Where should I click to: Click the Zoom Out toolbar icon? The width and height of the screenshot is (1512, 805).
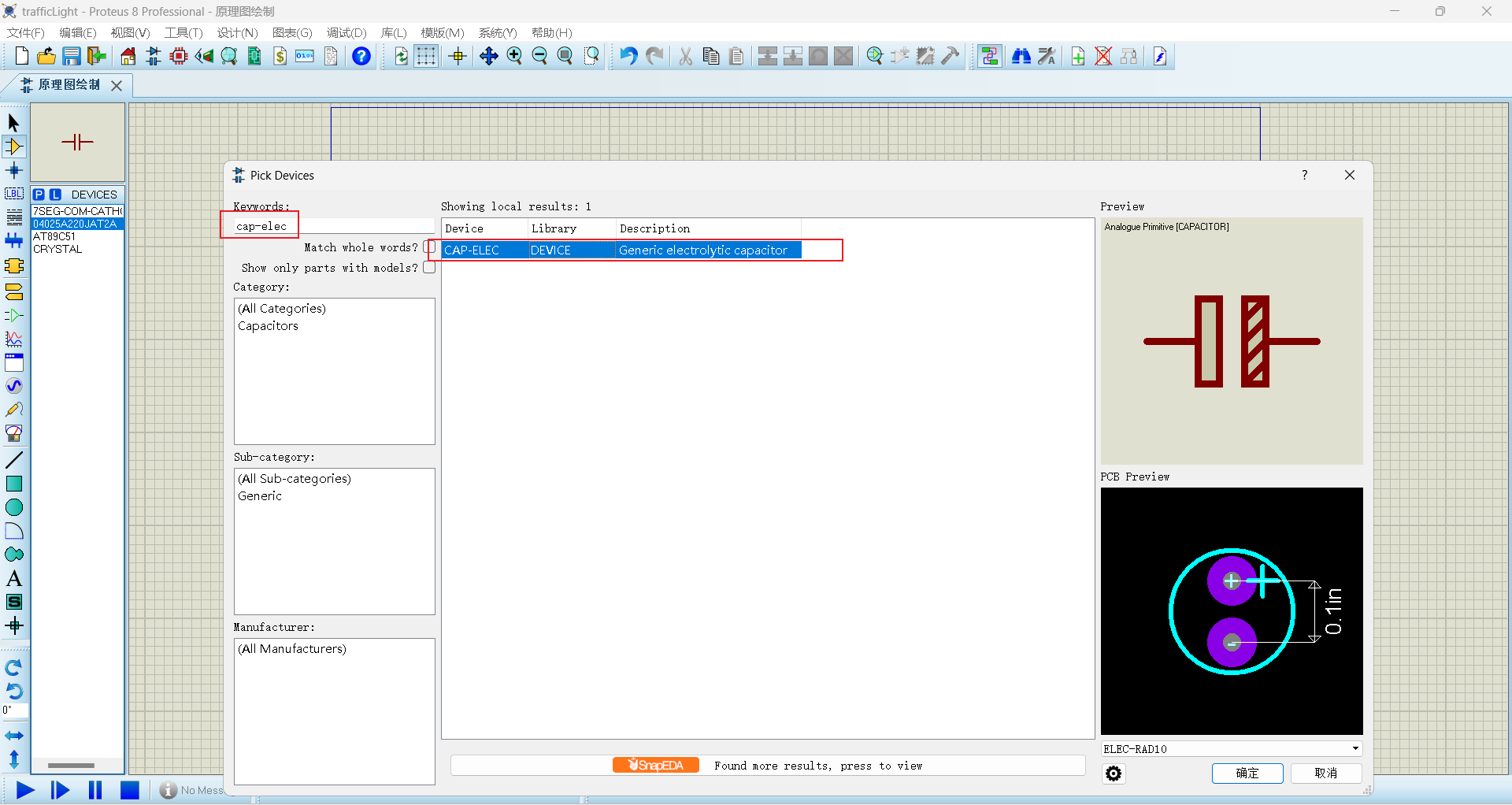[x=539, y=56]
